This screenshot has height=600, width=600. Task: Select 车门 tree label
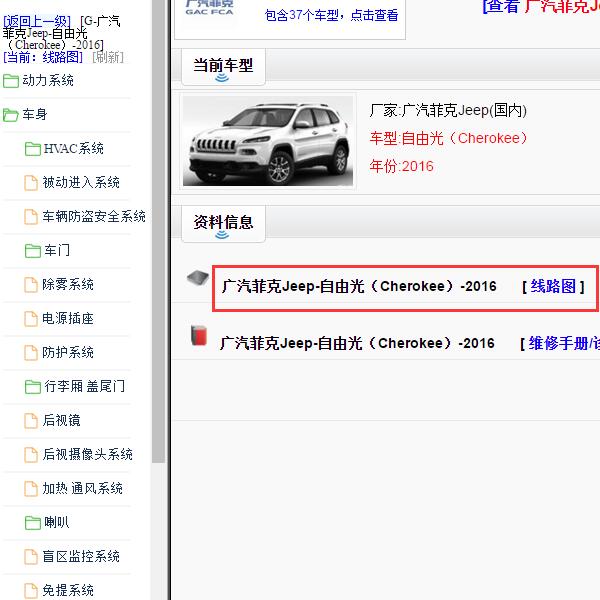(57, 250)
